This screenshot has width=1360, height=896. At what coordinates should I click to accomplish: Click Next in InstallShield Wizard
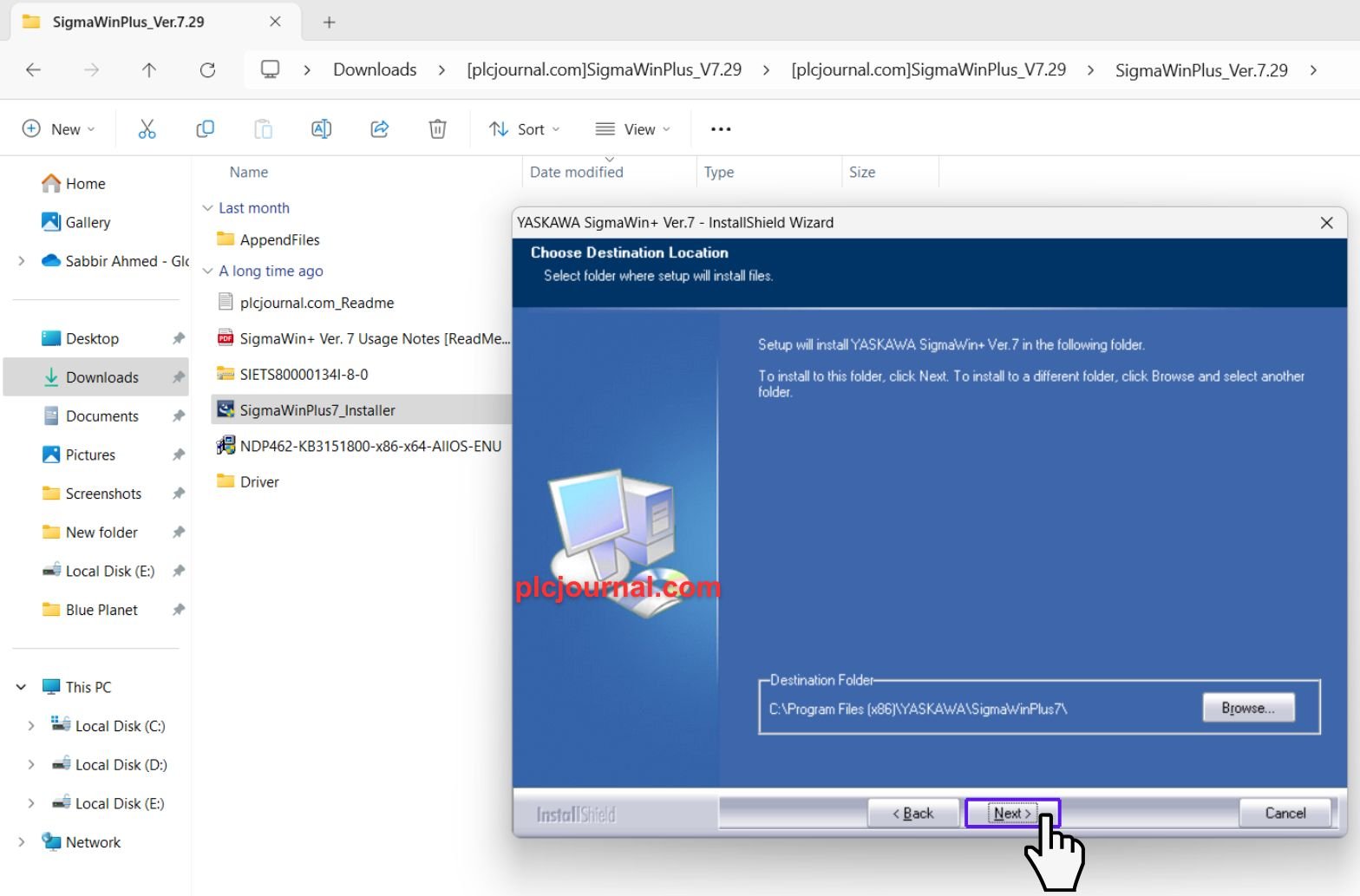pyautogui.click(x=1012, y=813)
